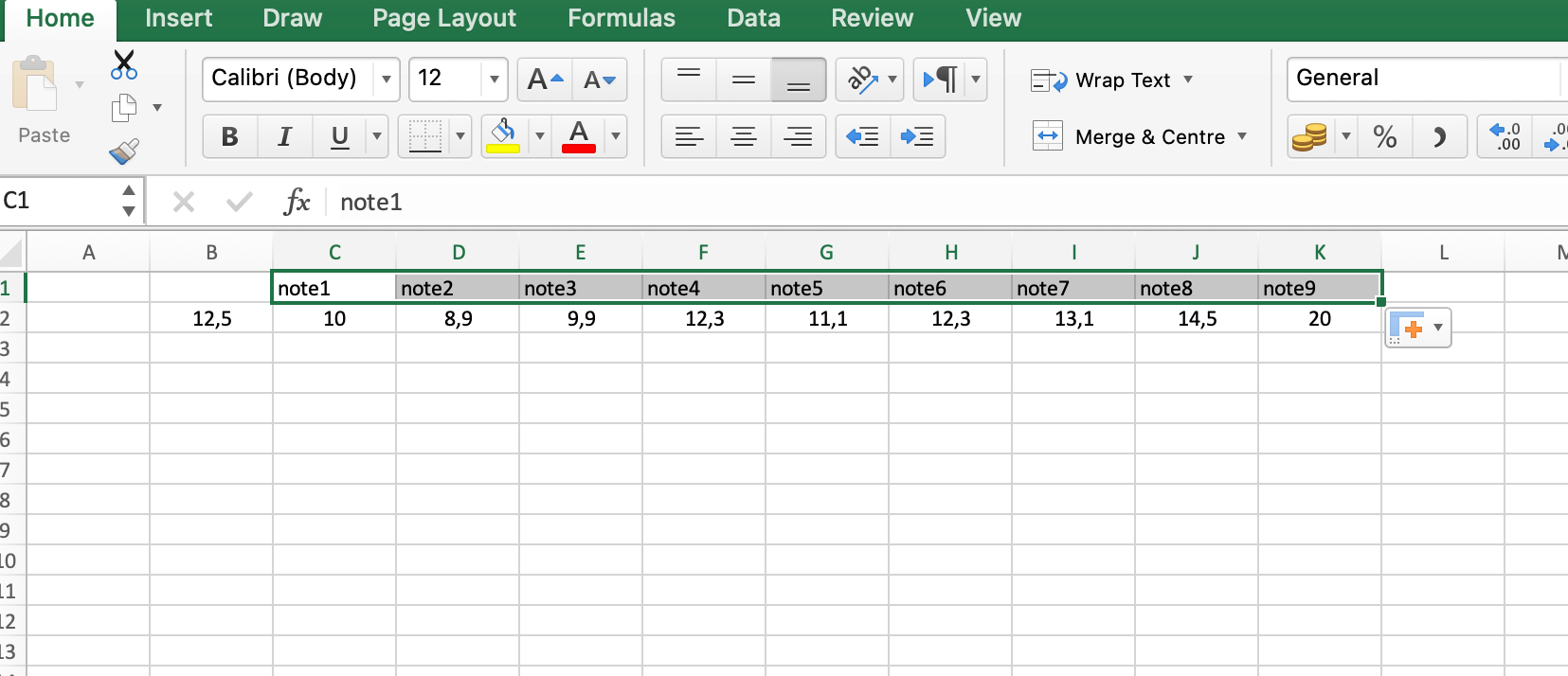
Task: Click the select-all corner triangle
Action: click(11, 253)
